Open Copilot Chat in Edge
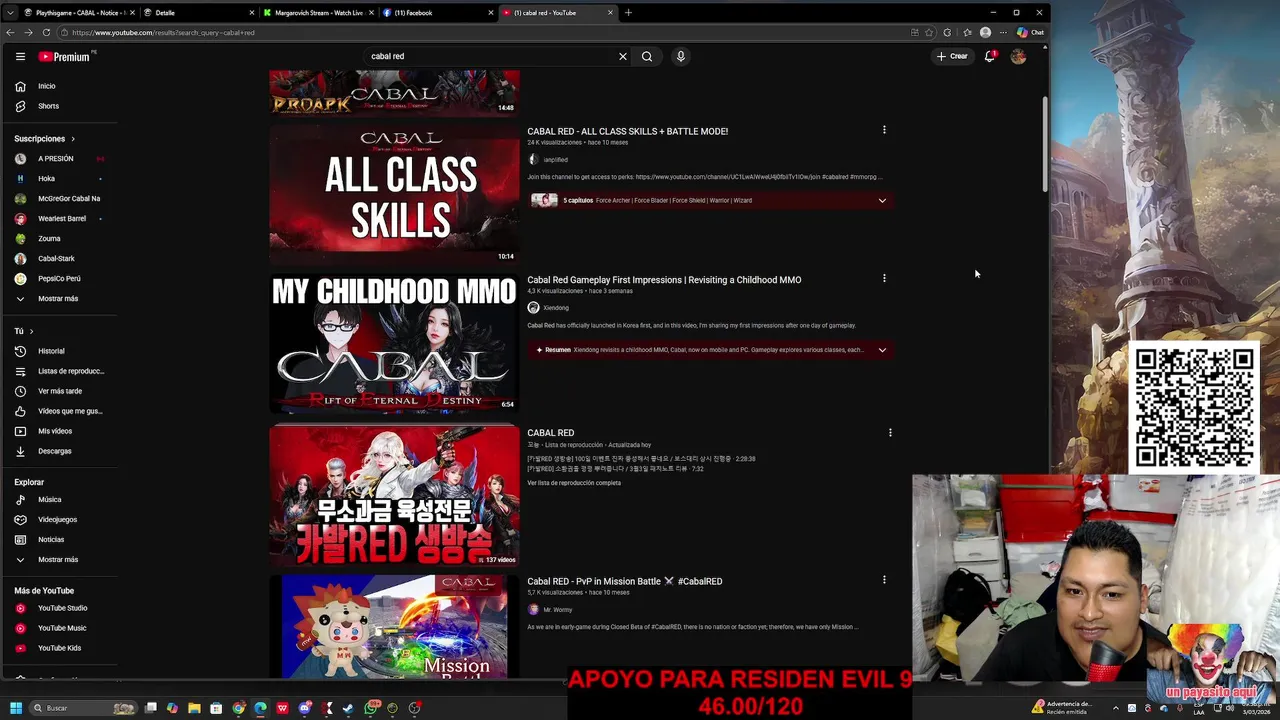 point(1030,33)
